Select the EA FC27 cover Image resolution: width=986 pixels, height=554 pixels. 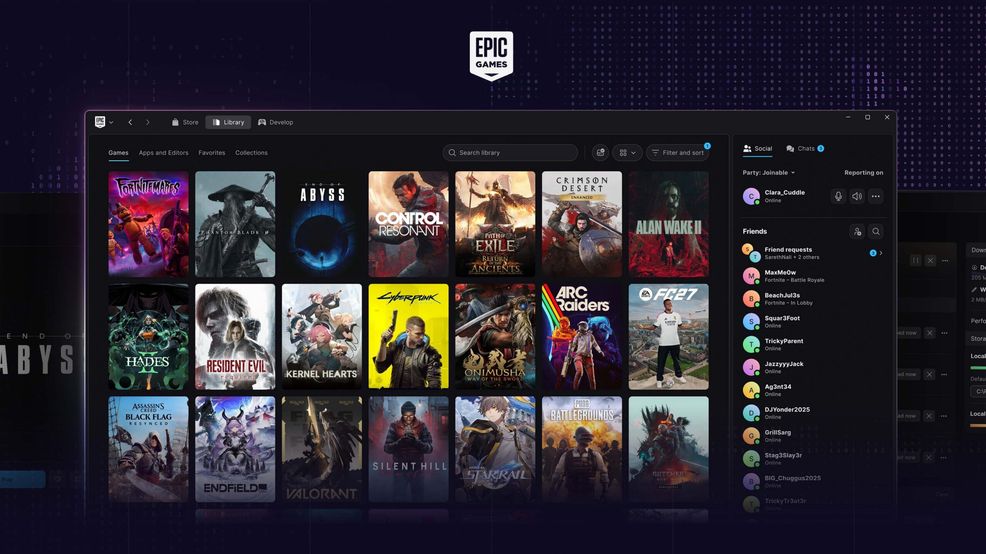[x=668, y=336]
